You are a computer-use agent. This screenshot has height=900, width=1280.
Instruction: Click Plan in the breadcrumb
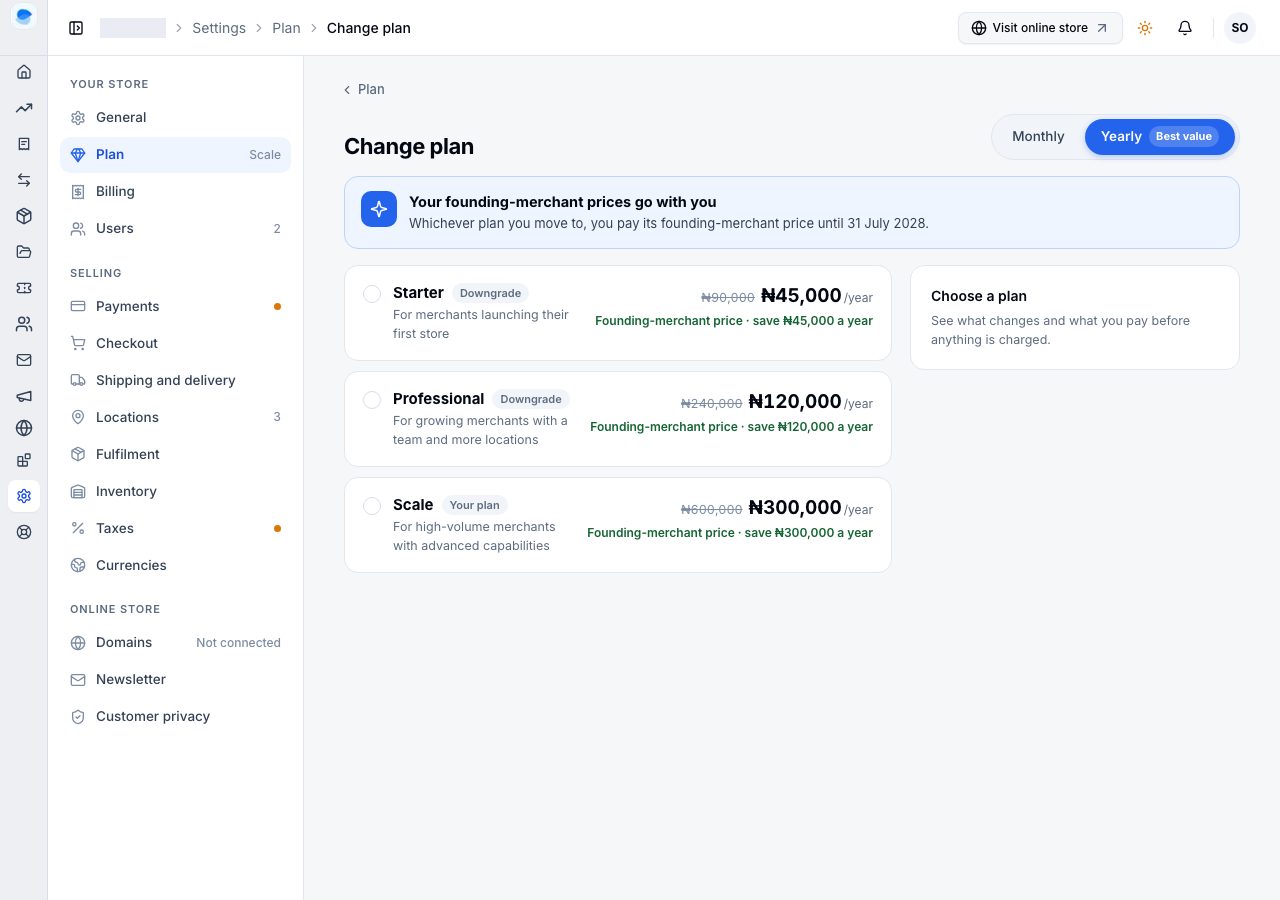pyautogui.click(x=286, y=28)
